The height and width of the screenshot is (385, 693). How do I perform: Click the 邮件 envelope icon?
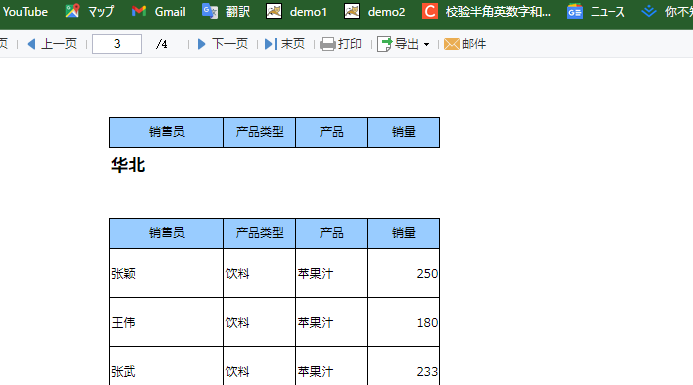(452, 44)
